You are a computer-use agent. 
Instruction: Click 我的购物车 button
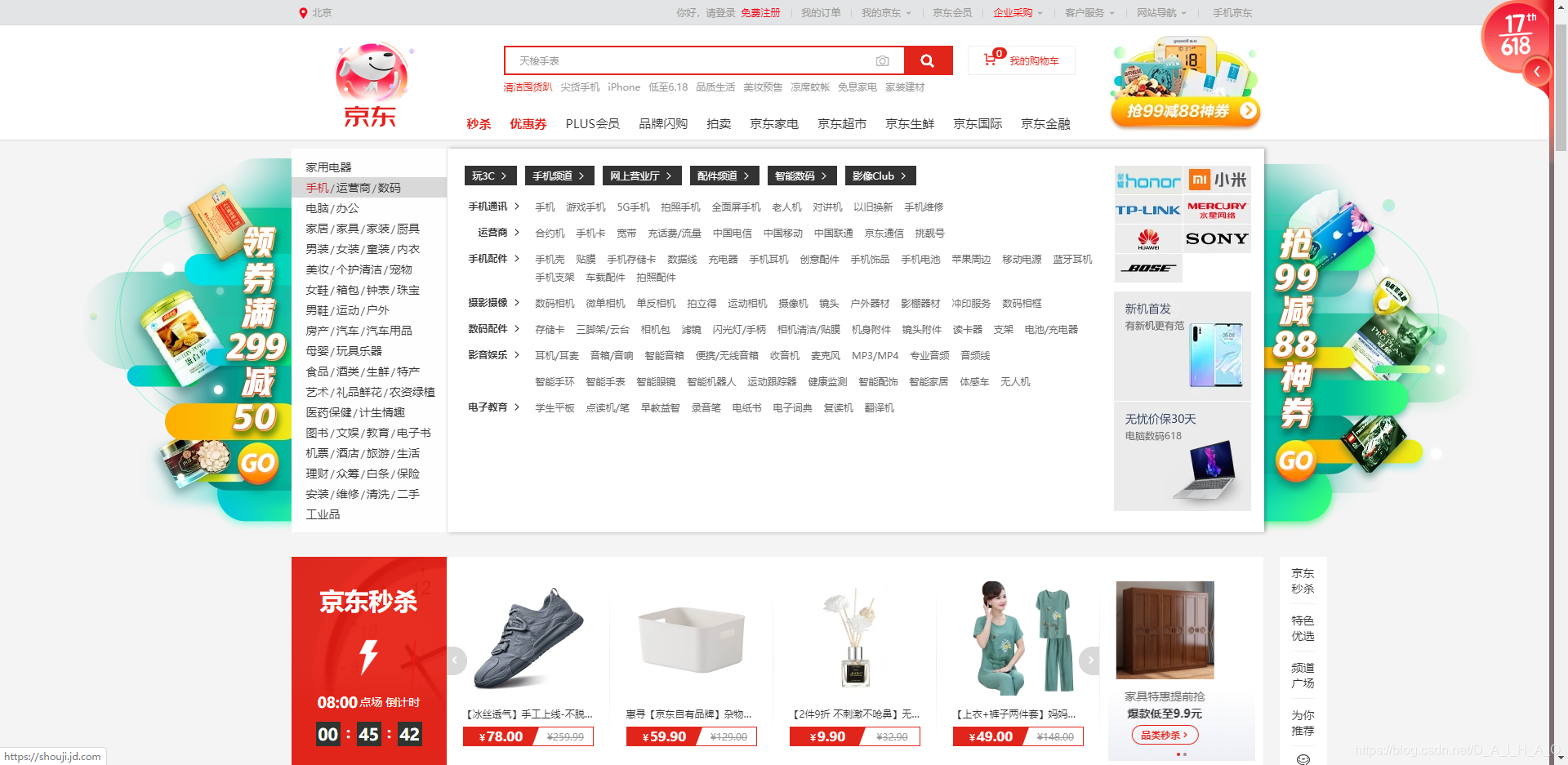pyautogui.click(x=1022, y=60)
